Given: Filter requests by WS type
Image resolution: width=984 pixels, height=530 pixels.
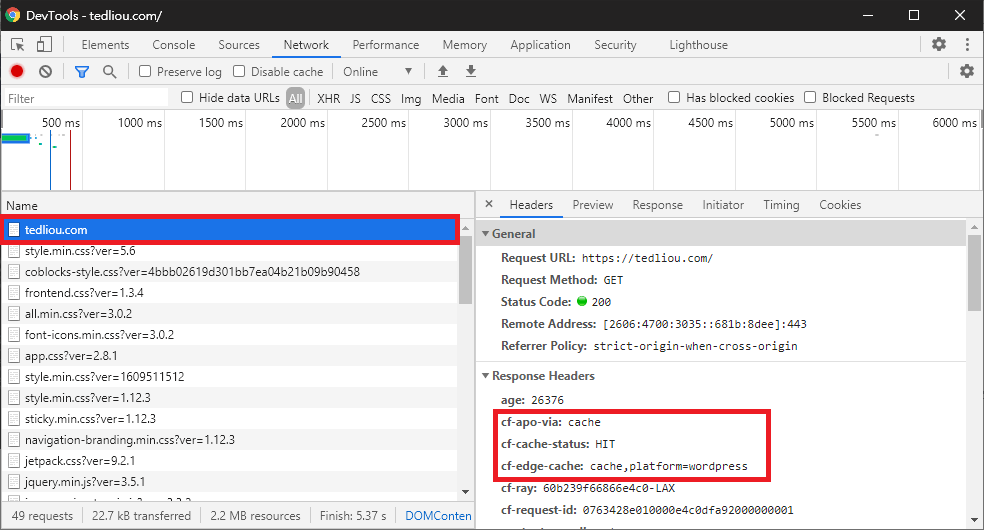Looking at the screenshot, I should point(548,98).
